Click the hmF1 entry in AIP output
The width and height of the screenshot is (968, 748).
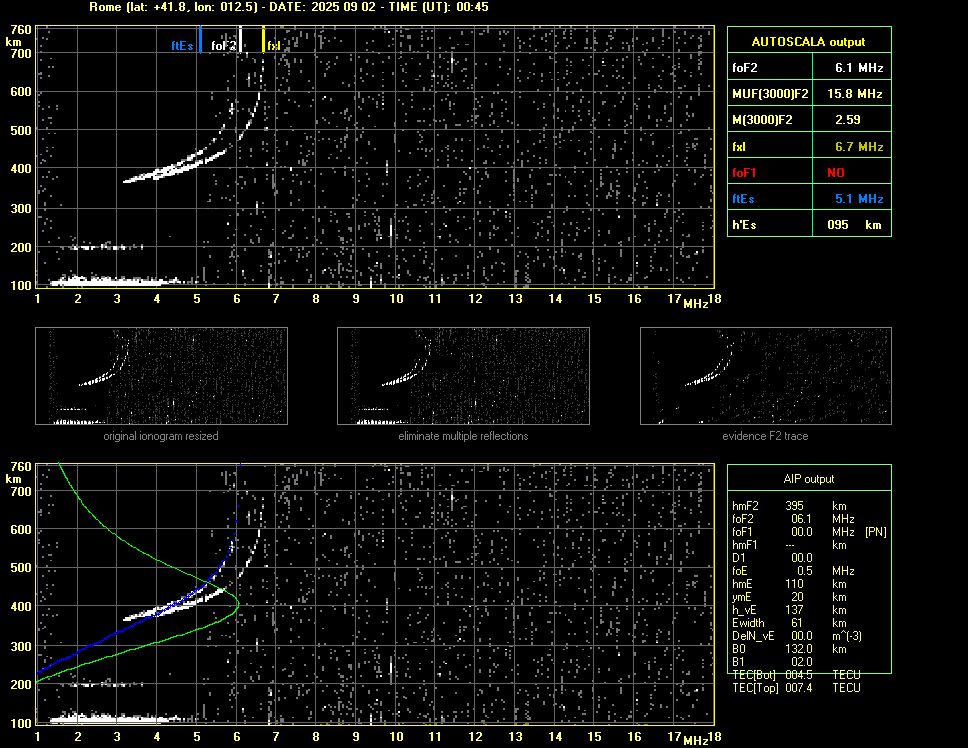coord(789,545)
